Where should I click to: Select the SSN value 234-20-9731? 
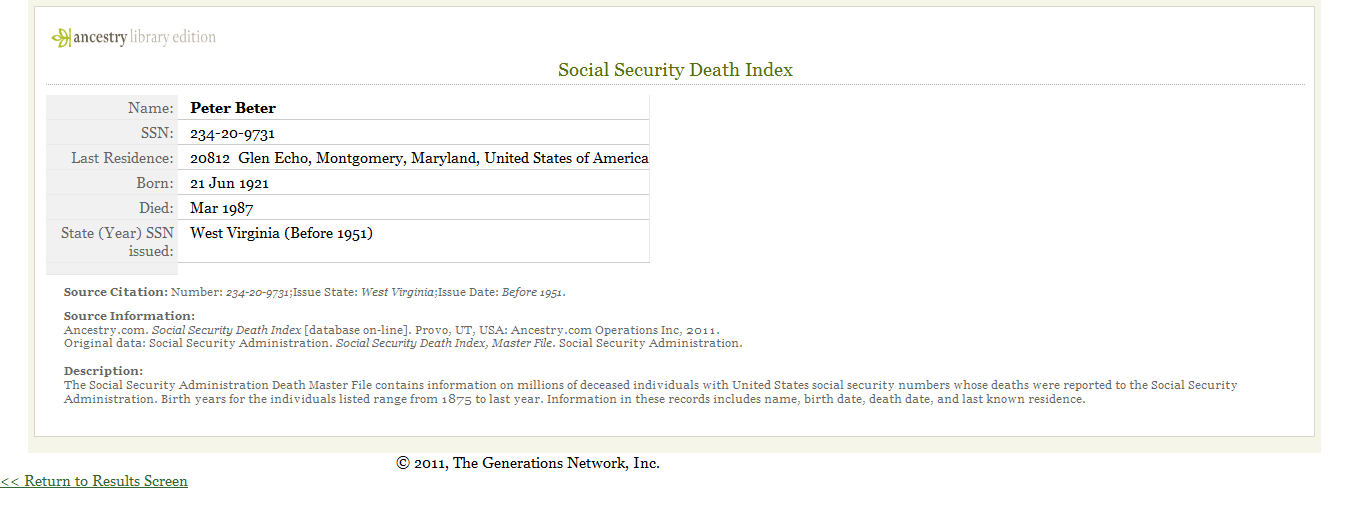(232, 133)
